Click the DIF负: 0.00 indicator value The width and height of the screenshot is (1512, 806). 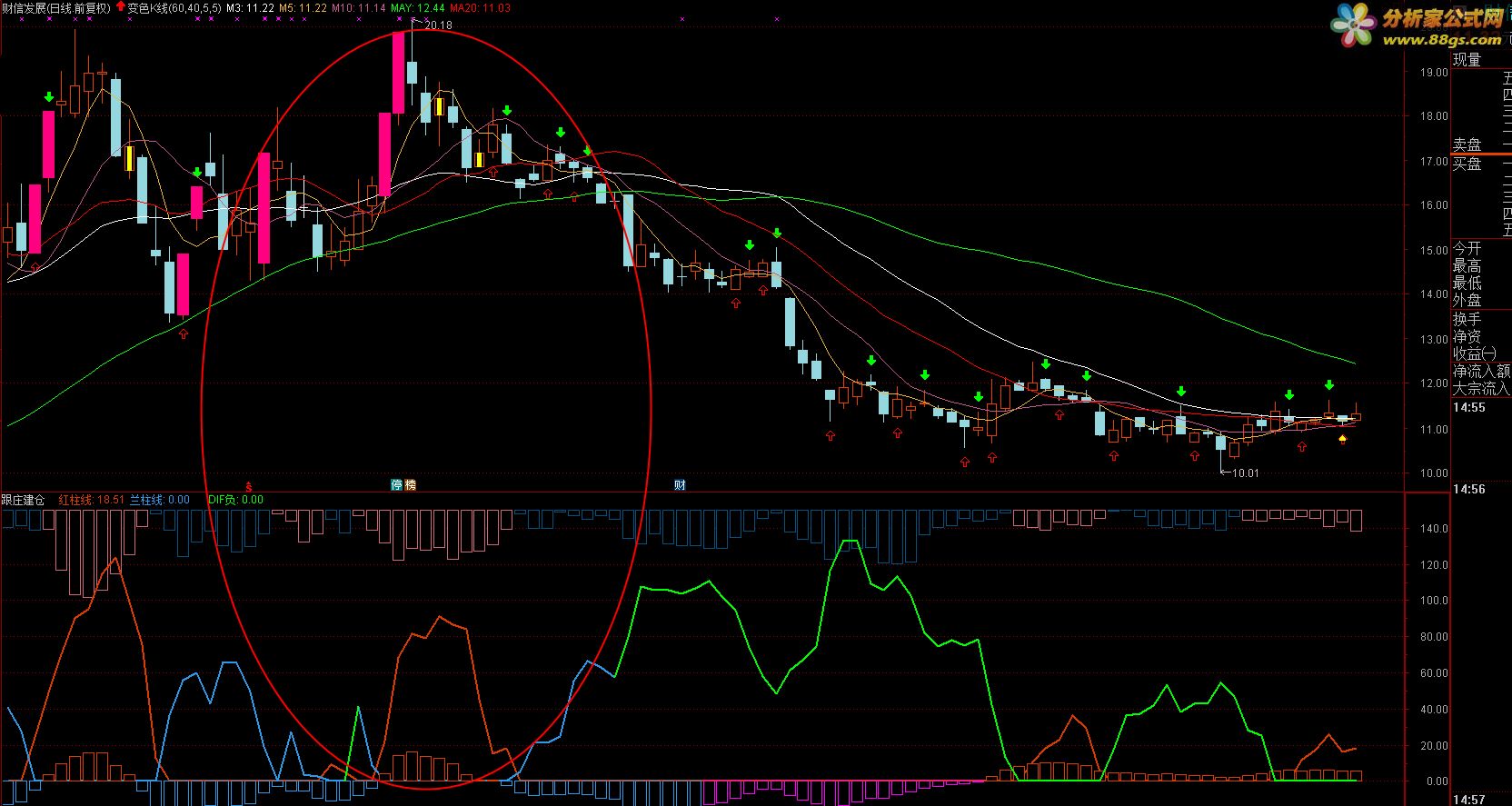235,499
